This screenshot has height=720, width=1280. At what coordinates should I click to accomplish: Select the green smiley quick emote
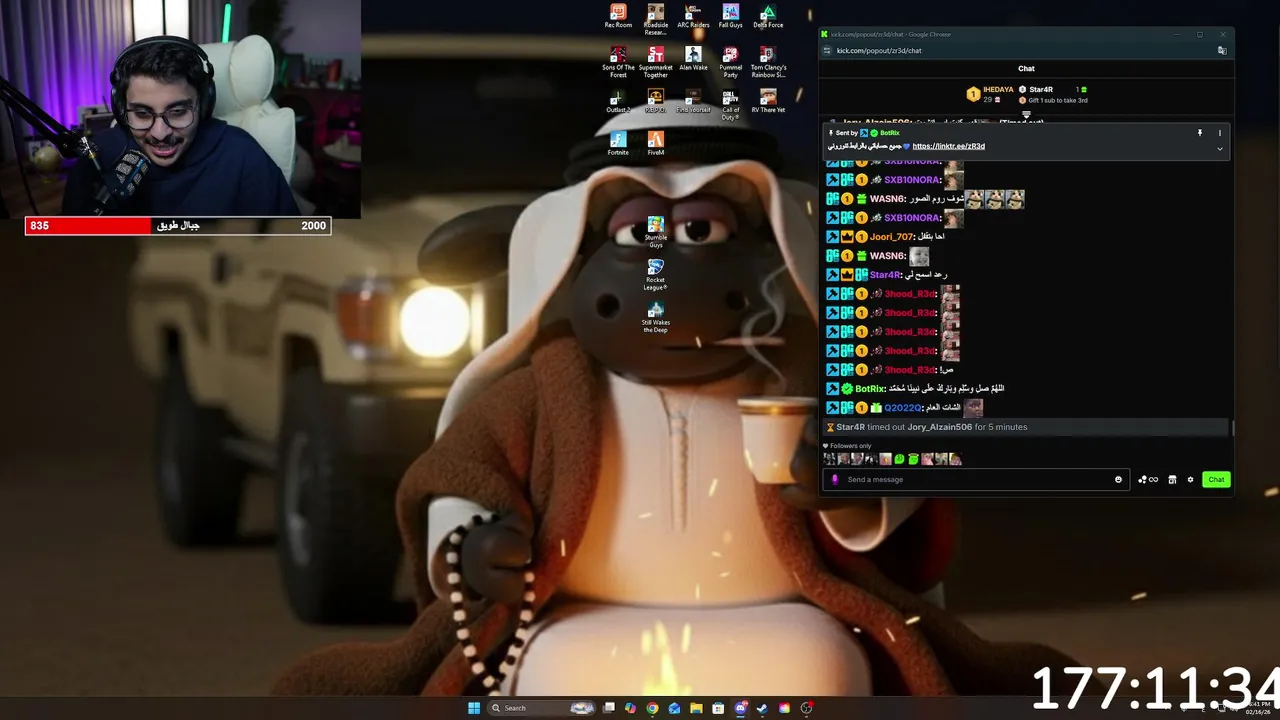(899, 459)
